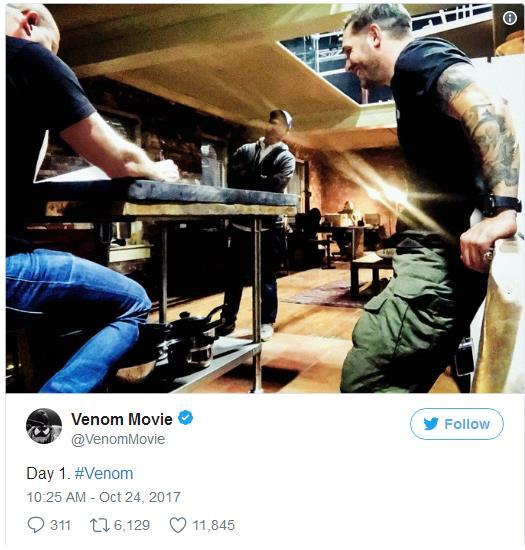525x550 pixels.
Task: Click the 311 replies count
Action: [61, 525]
